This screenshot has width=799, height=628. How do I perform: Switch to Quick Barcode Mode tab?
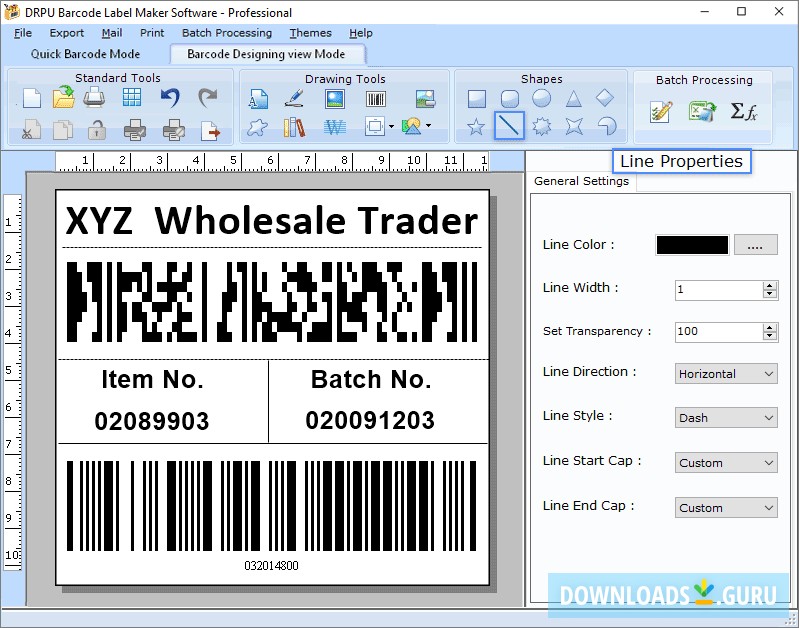[85, 54]
